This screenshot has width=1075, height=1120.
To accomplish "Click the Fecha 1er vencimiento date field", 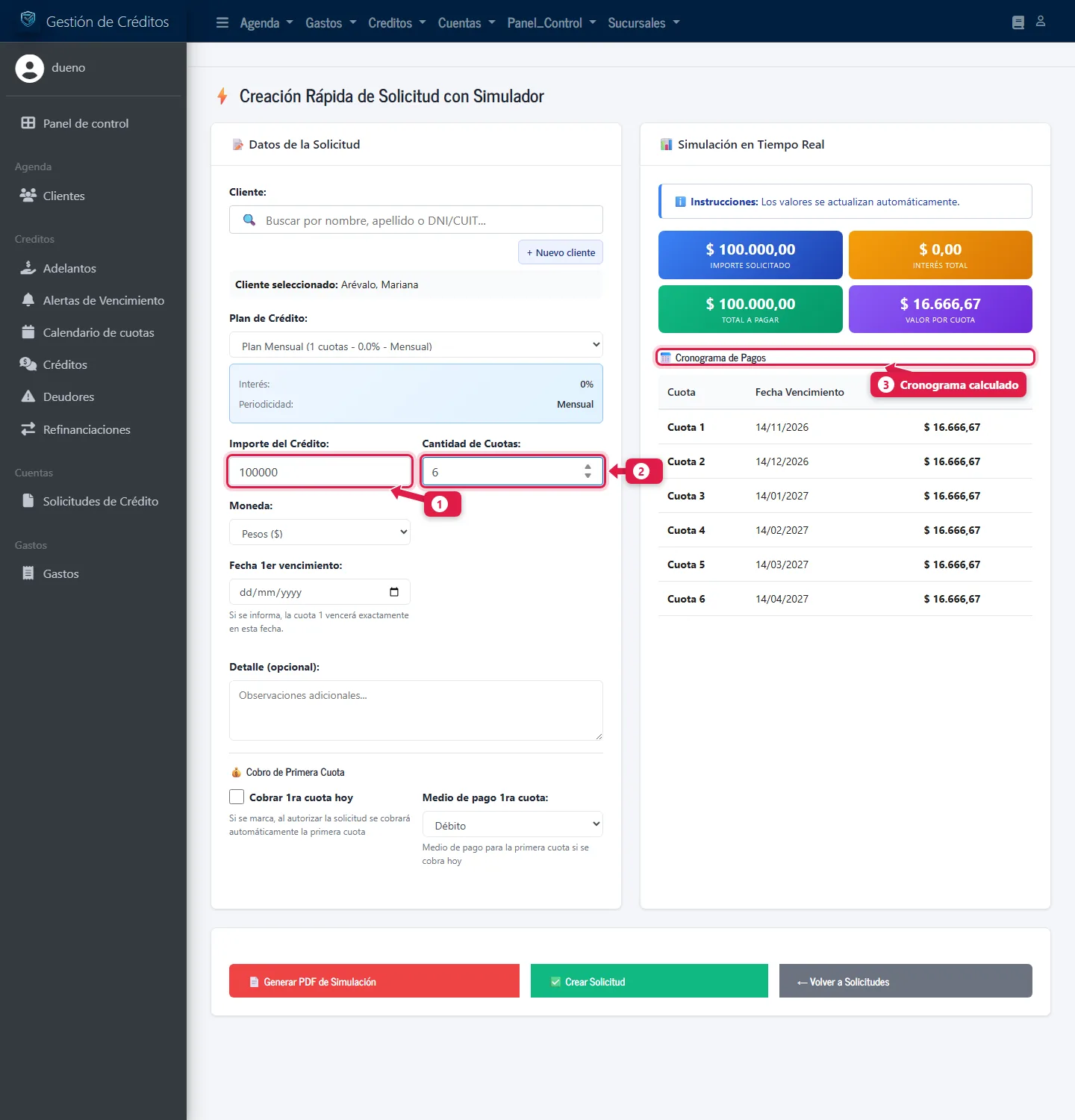I will tap(320, 592).
